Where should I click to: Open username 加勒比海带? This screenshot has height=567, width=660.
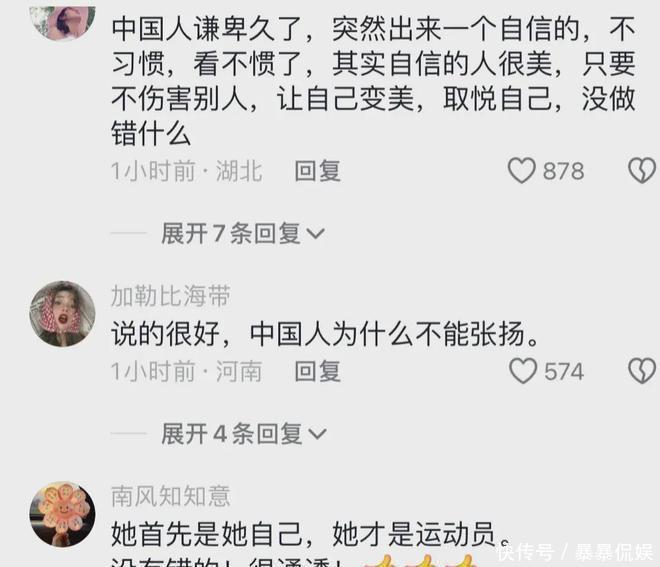point(170,295)
